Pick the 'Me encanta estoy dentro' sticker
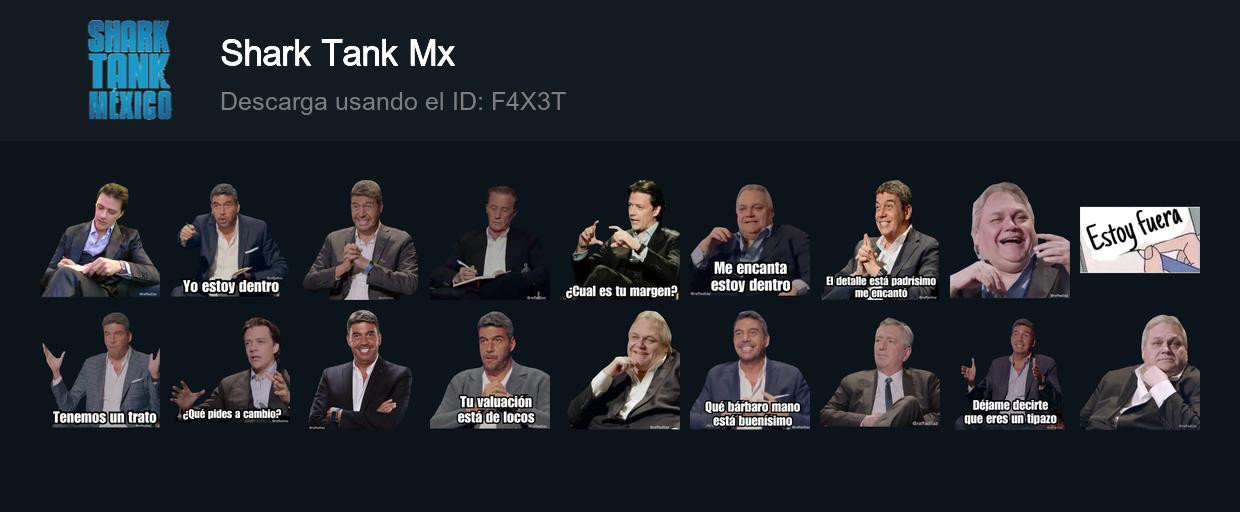This screenshot has height=512, width=1240. (750, 240)
